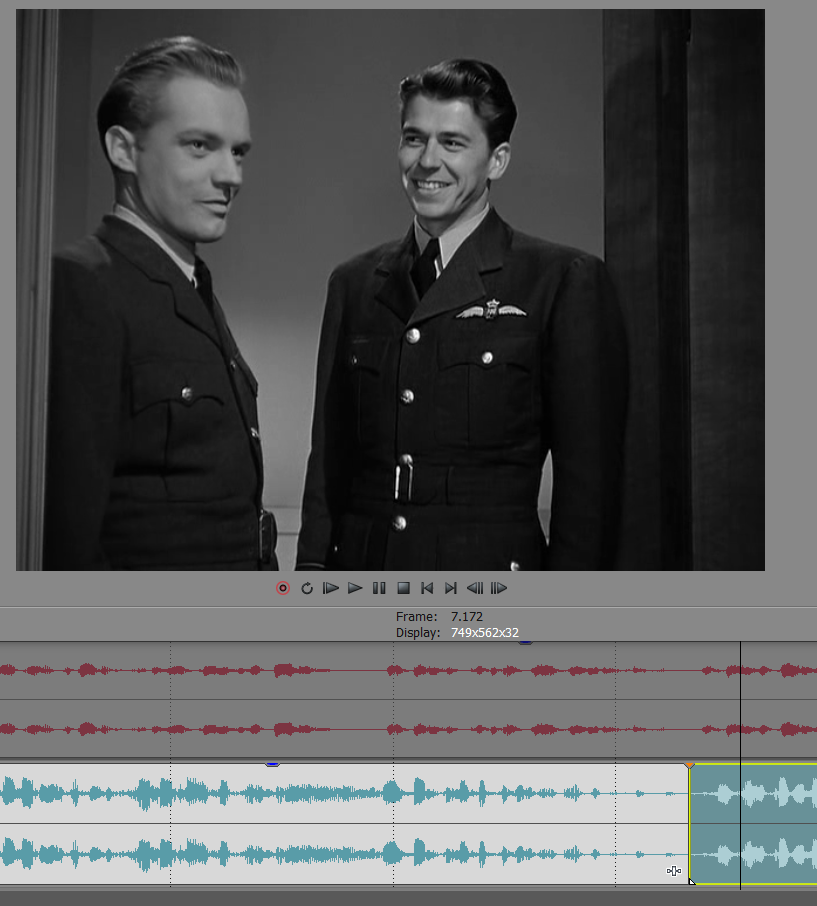This screenshot has width=817, height=906.
Task: Start playback with the Play button
Action: 355,588
